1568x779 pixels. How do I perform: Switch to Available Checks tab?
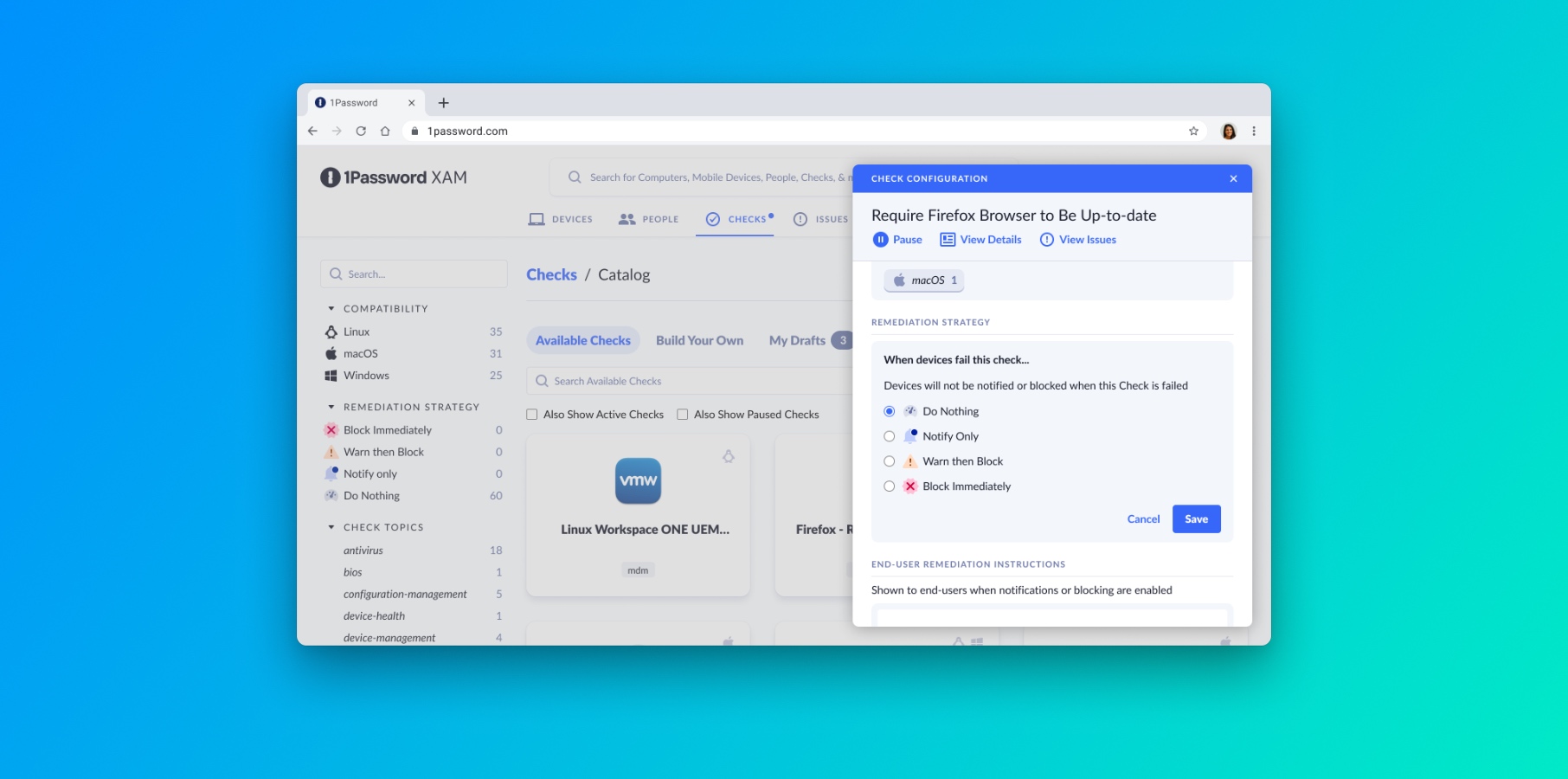click(x=583, y=340)
